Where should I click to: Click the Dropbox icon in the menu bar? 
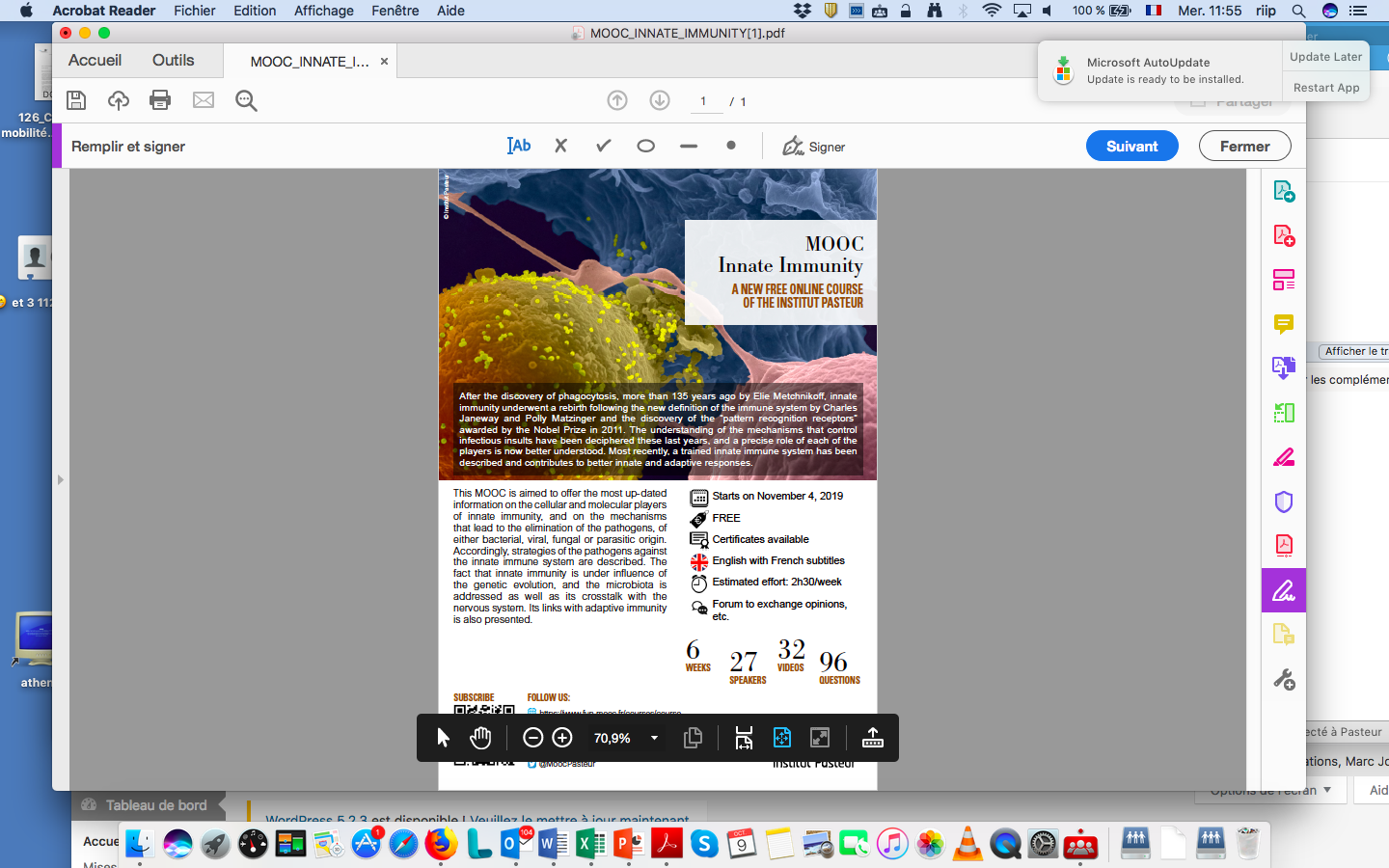803,11
